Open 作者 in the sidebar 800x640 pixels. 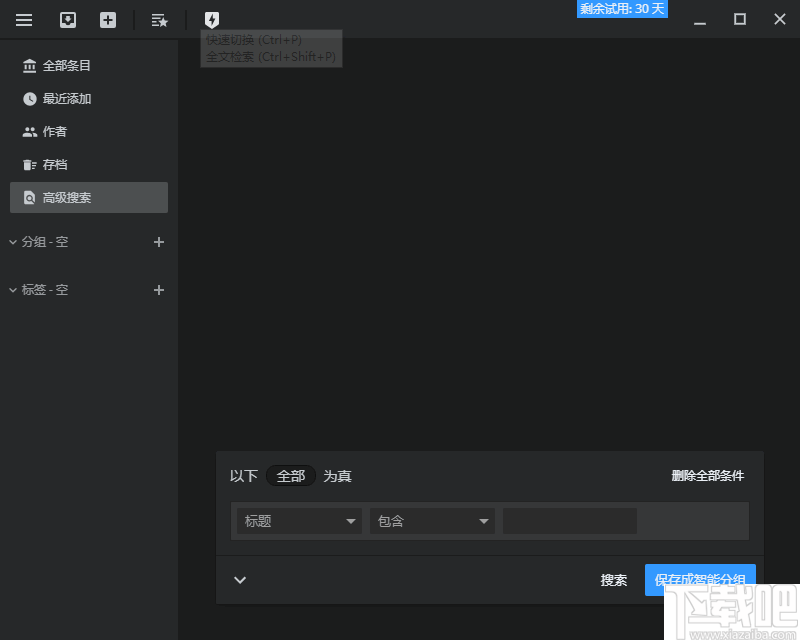tap(89, 132)
